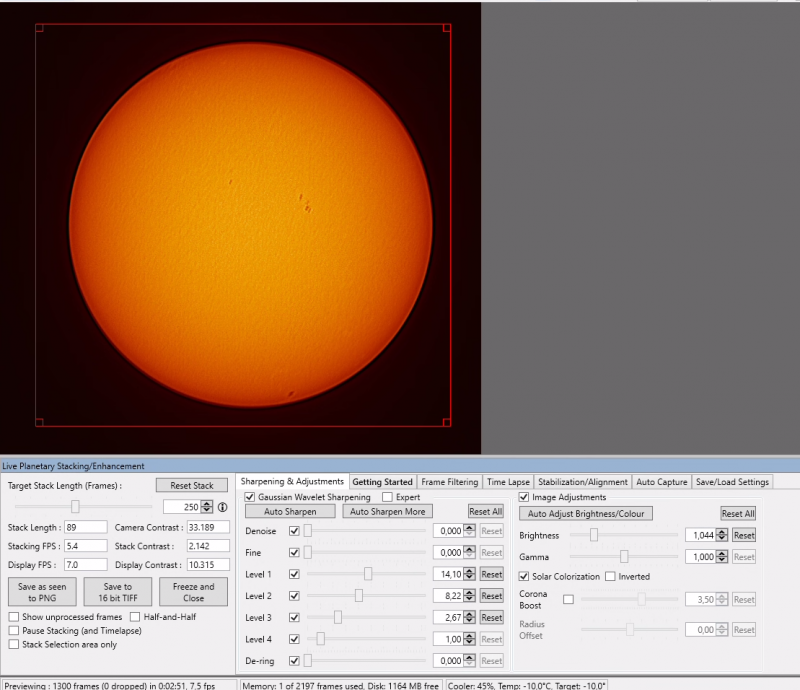Open the Auto Capture tab
Image resolution: width=800 pixels, height=690 pixels.
coord(662,482)
